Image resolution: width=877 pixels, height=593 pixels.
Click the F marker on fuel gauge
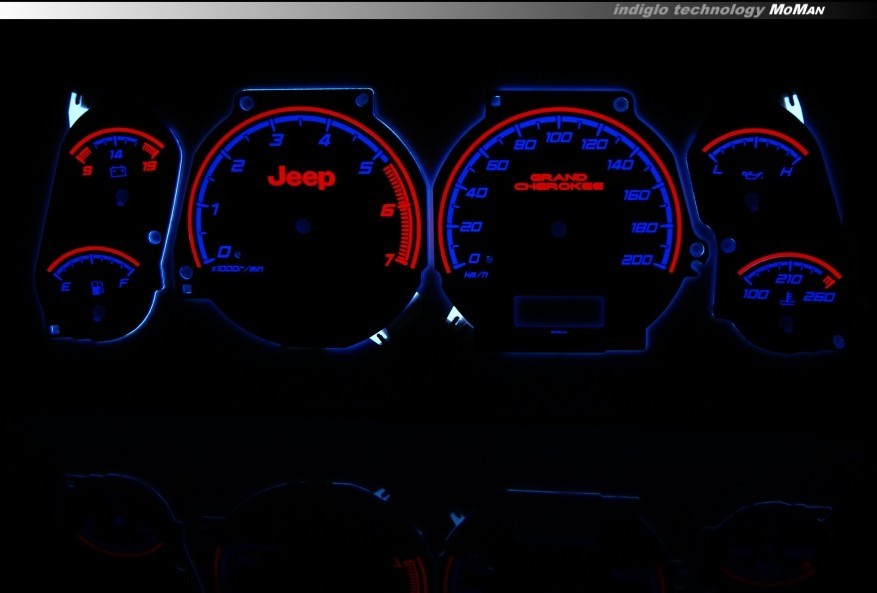point(123,285)
